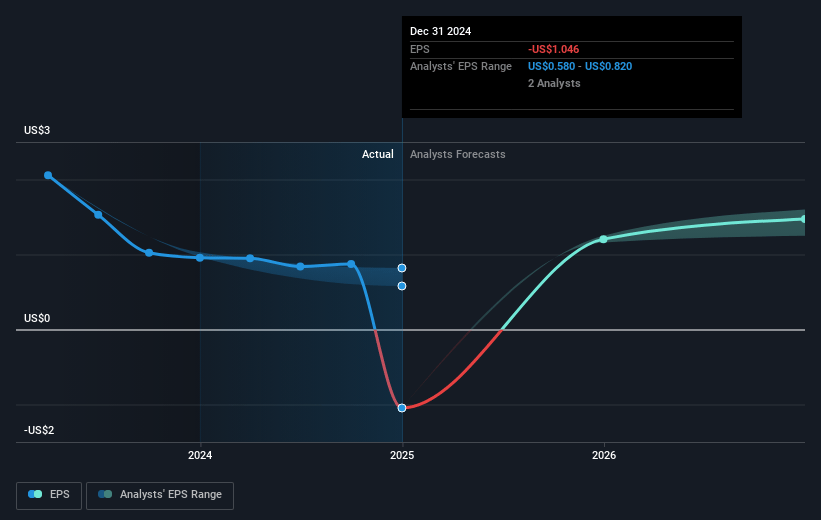Screen dimensions: 821x520
Task: Click the lower analyst range marker at 2025
Action: point(402,286)
